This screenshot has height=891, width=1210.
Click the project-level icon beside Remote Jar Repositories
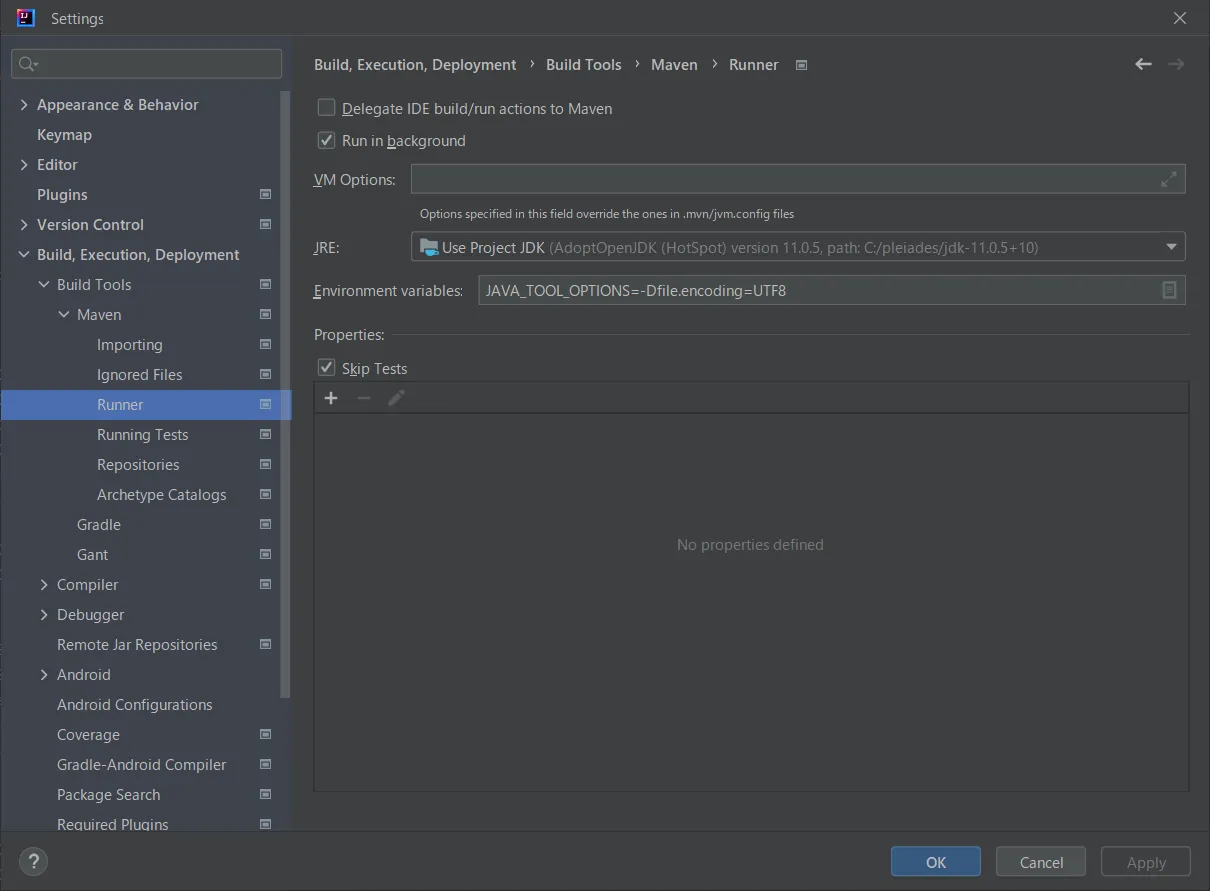[x=265, y=644]
